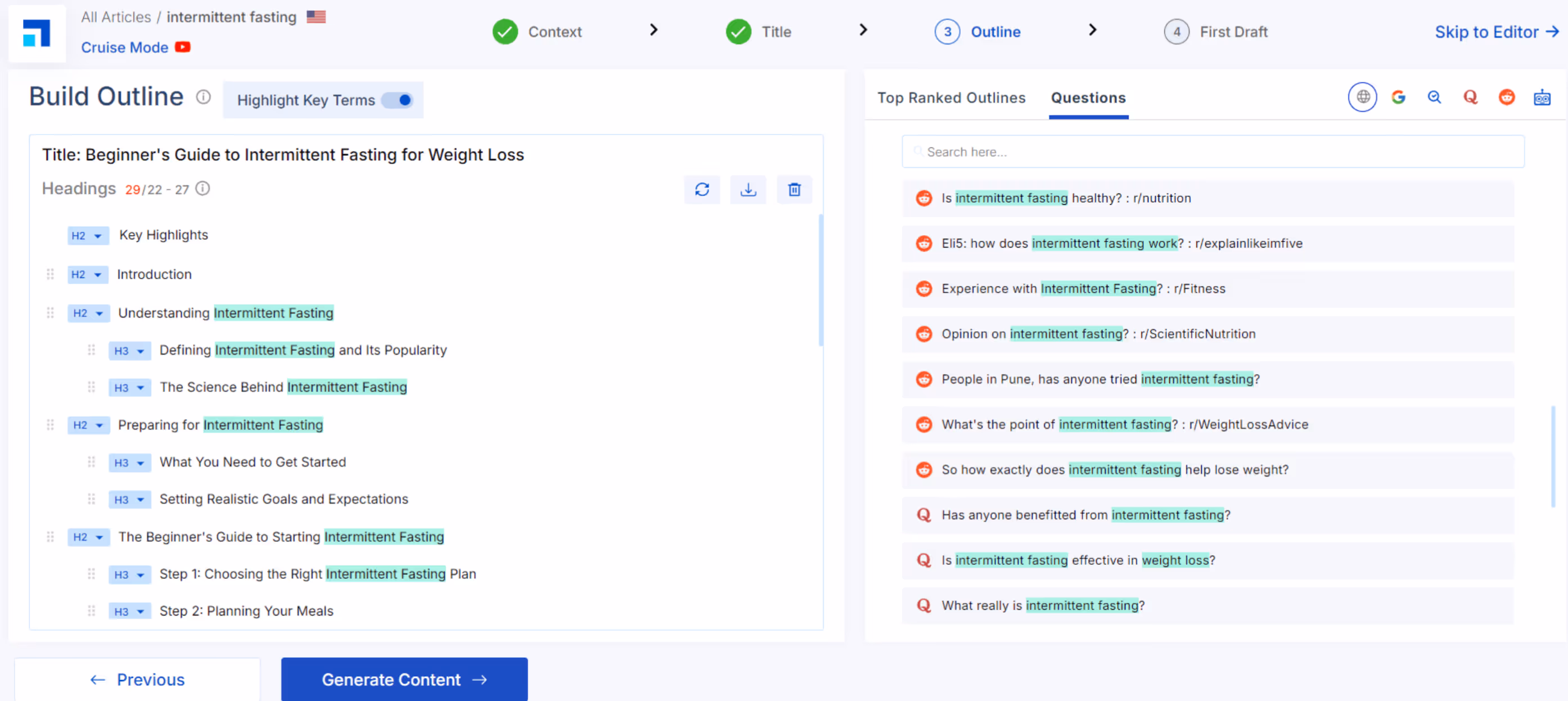Click drag handle beside What You Need to Get Started
Image resolution: width=1568 pixels, height=701 pixels.
click(91, 462)
